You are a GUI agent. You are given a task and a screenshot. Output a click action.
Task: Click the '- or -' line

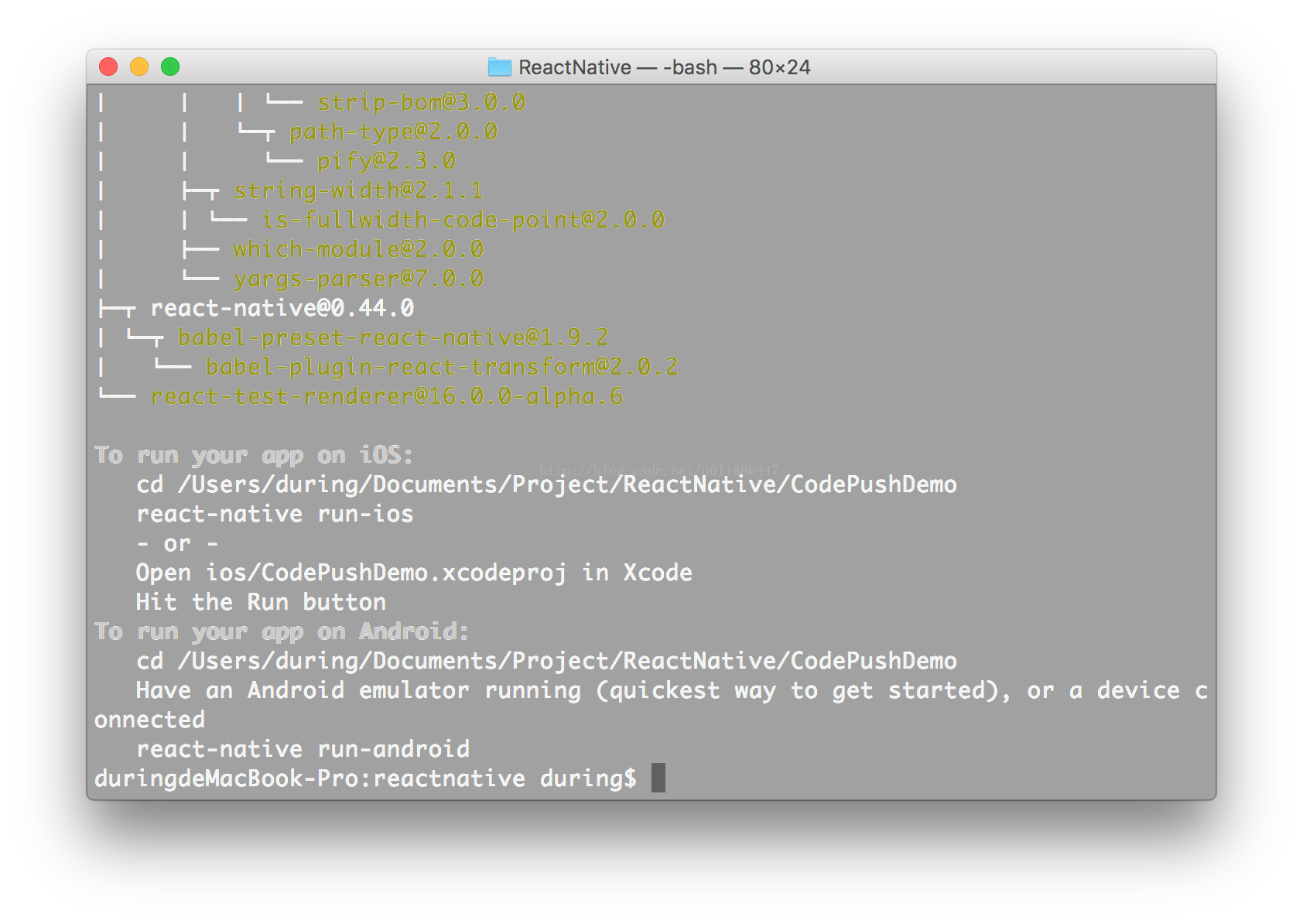[x=177, y=543]
